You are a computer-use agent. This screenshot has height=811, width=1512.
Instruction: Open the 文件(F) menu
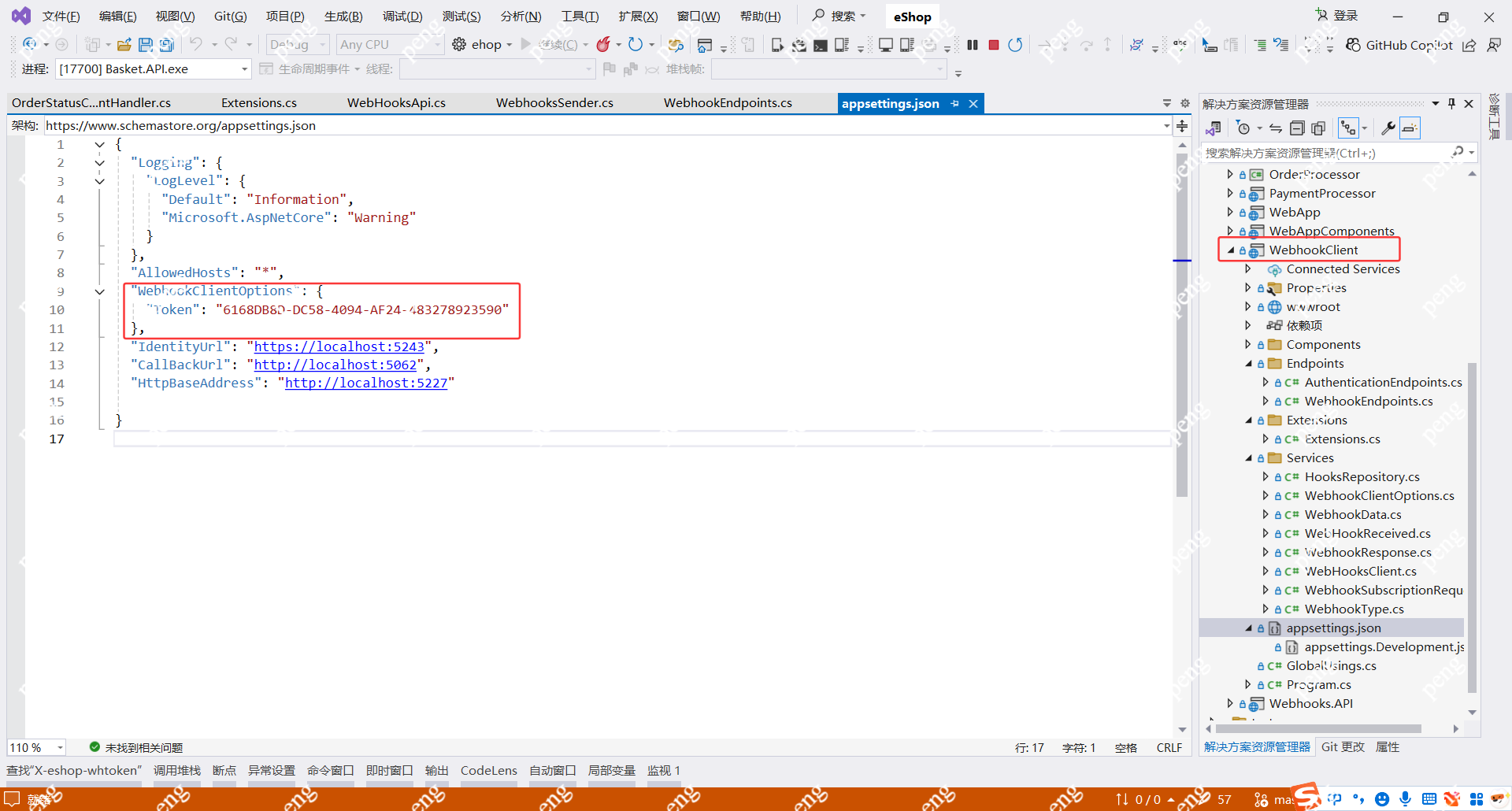pyautogui.click(x=61, y=17)
